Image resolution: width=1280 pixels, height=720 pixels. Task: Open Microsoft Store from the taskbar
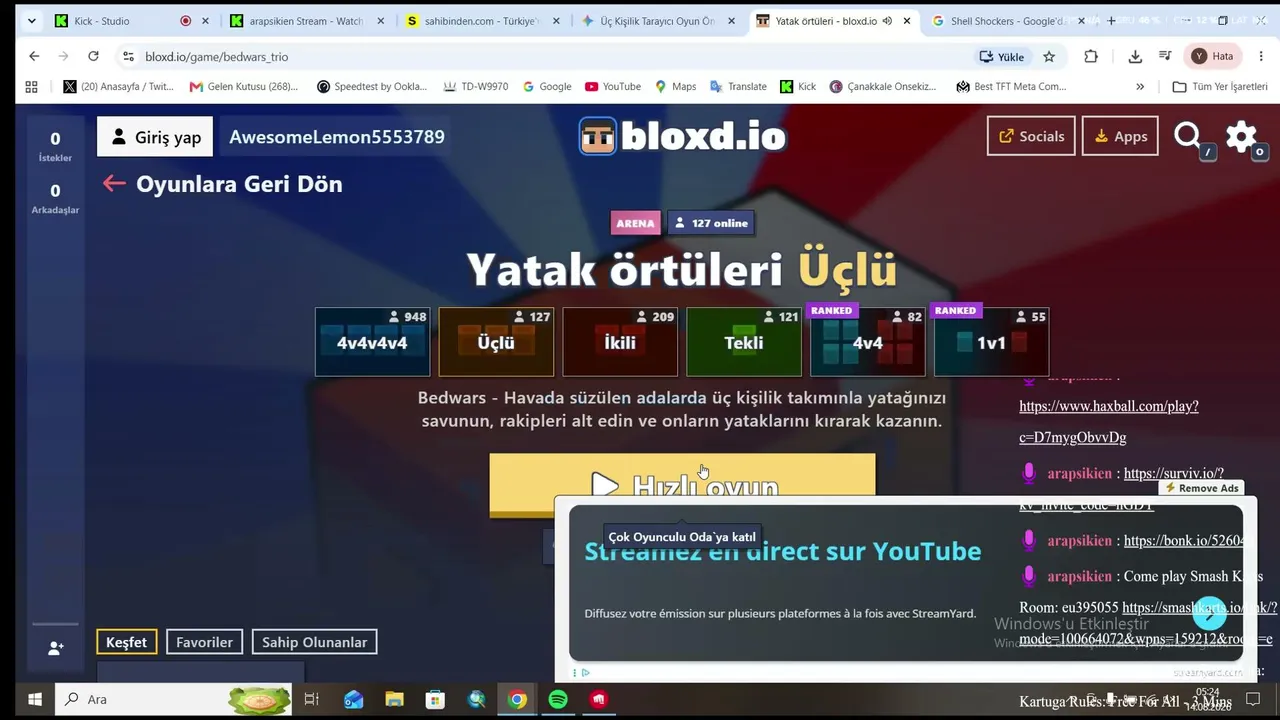pos(435,699)
